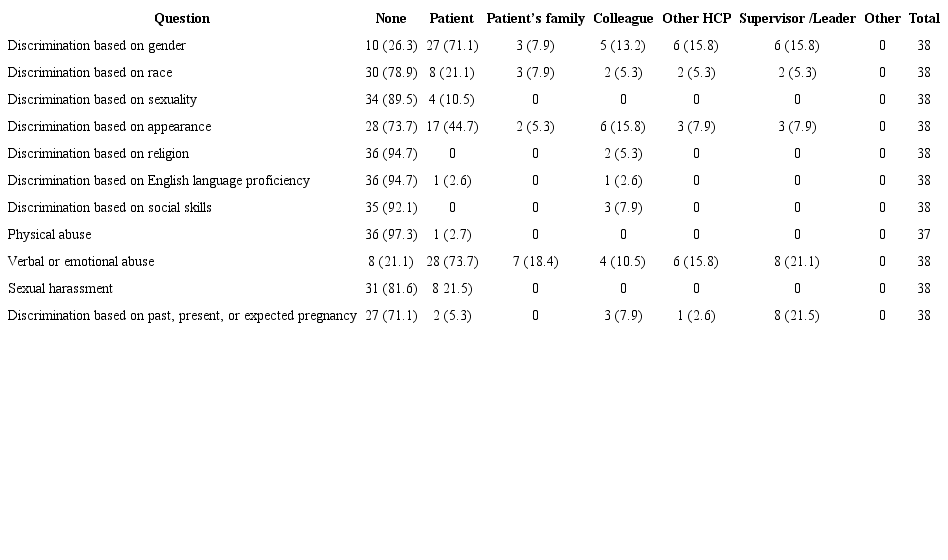Click the "27 (71.1)" Patient cell for gender

pos(452,46)
